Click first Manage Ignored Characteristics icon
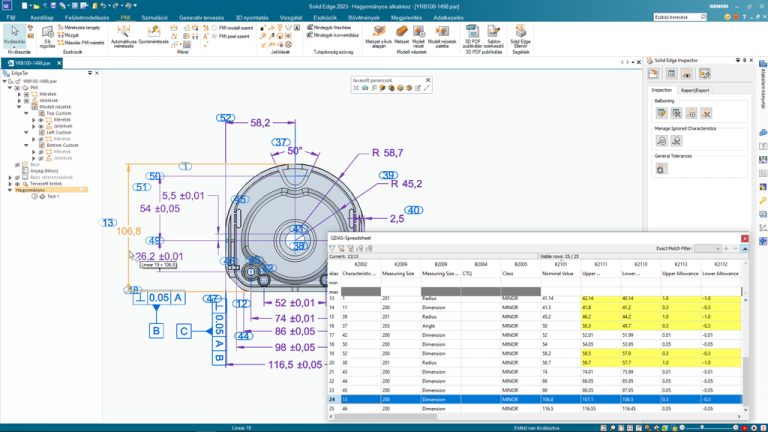768x432 pixels. (x=661, y=141)
